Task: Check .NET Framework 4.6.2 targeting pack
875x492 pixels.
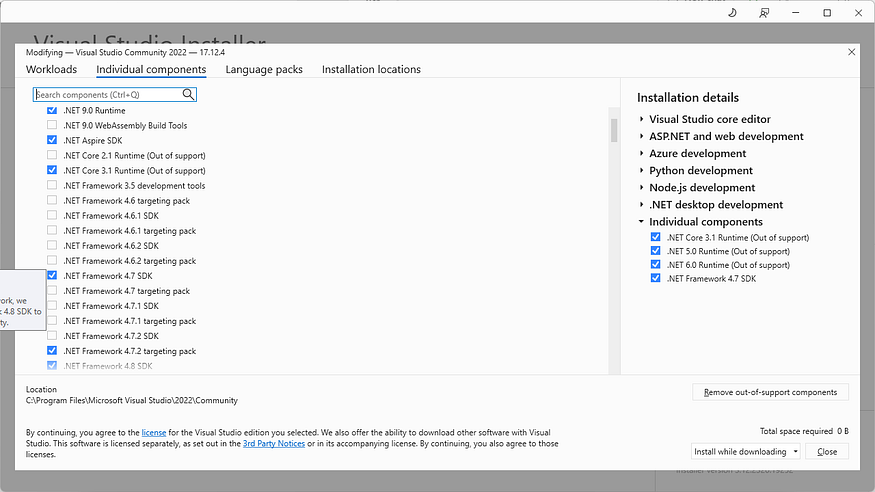Action: [x=52, y=261]
